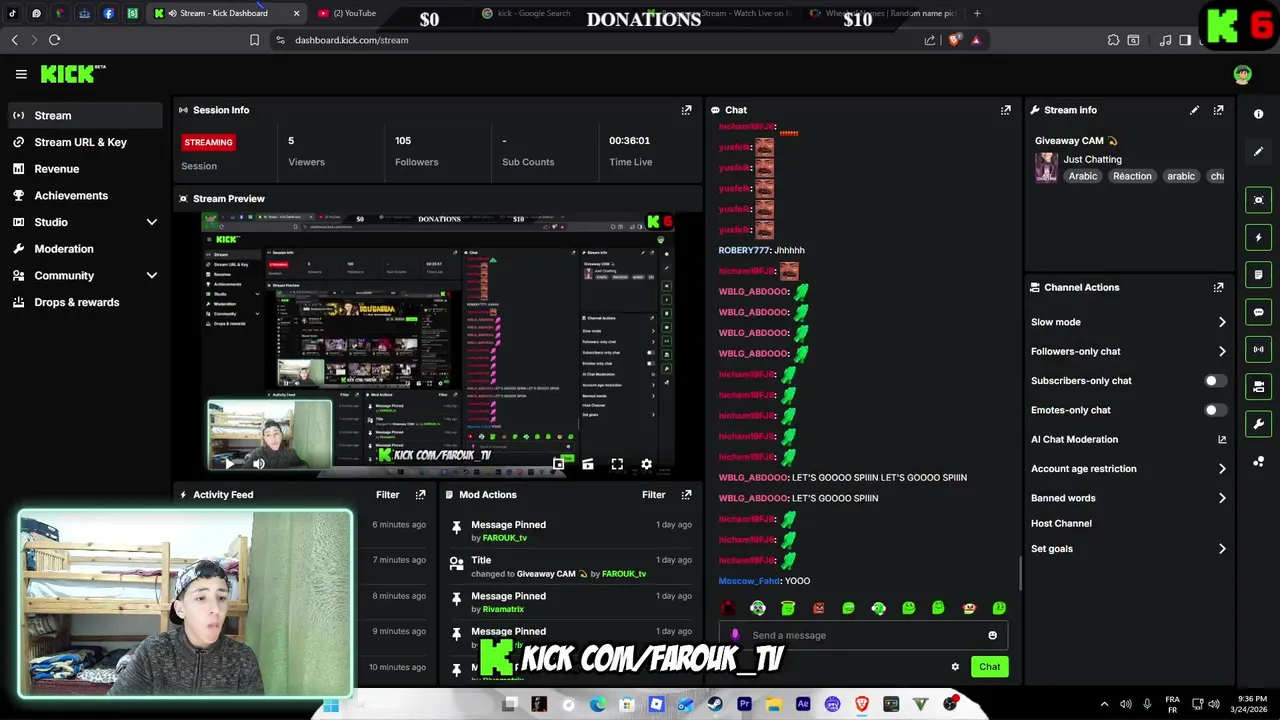
Task: Click the info icon in right sidebar
Action: pyautogui.click(x=1258, y=114)
